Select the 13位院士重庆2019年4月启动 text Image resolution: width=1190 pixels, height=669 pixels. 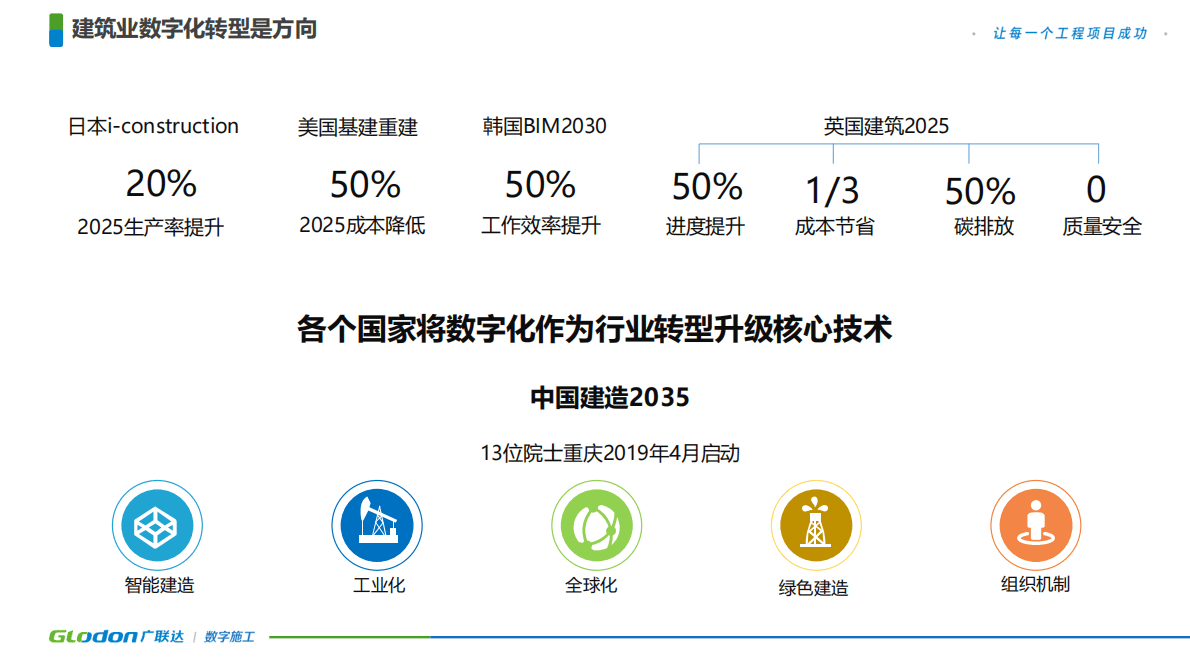(x=610, y=453)
